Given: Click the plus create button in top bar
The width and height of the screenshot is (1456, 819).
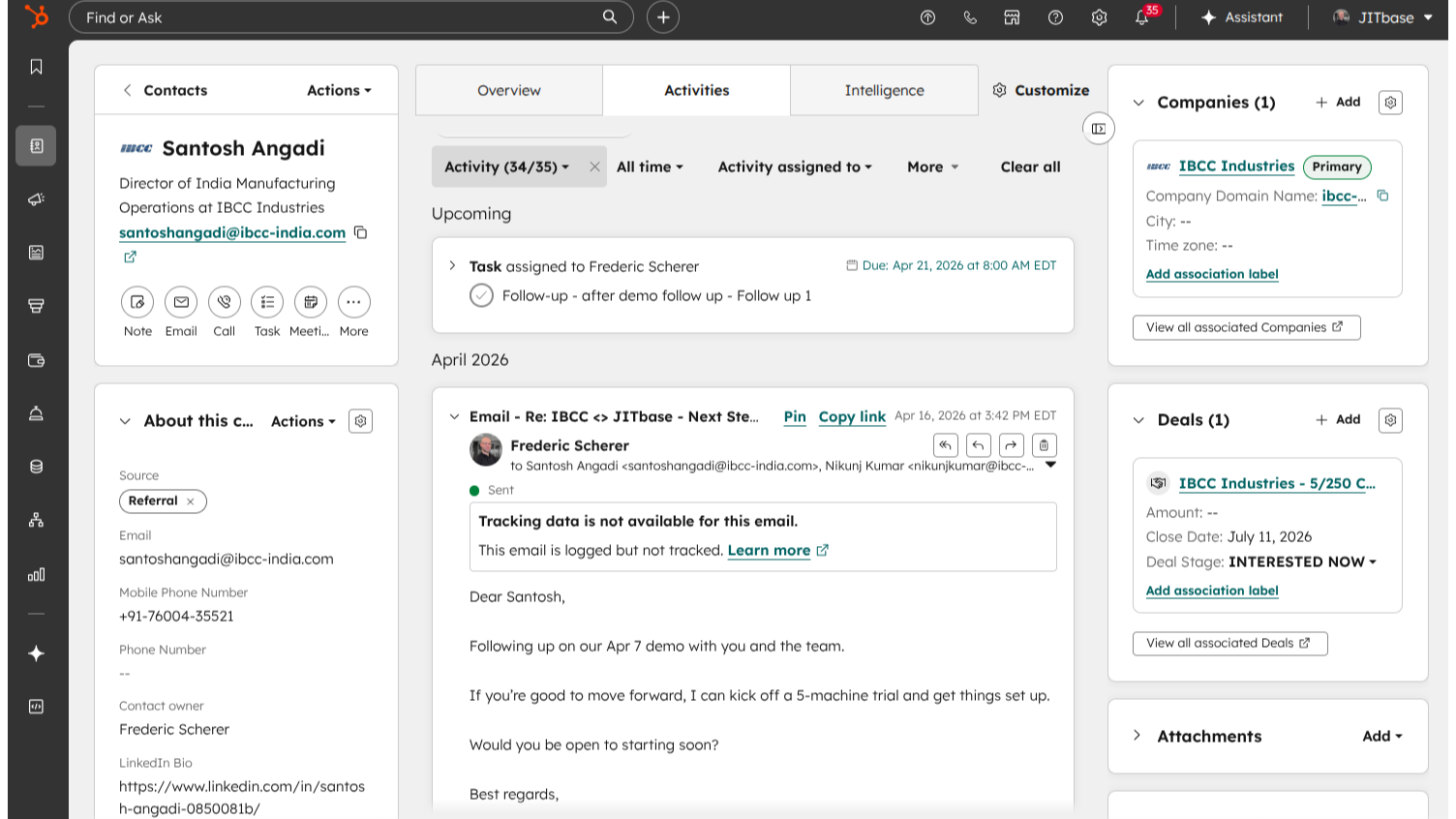Looking at the screenshot, I should pyautogui.click(x=663, y=17).
